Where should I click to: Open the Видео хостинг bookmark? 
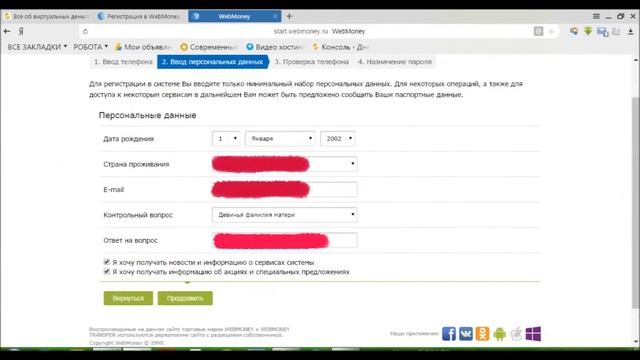click(275, 47)
